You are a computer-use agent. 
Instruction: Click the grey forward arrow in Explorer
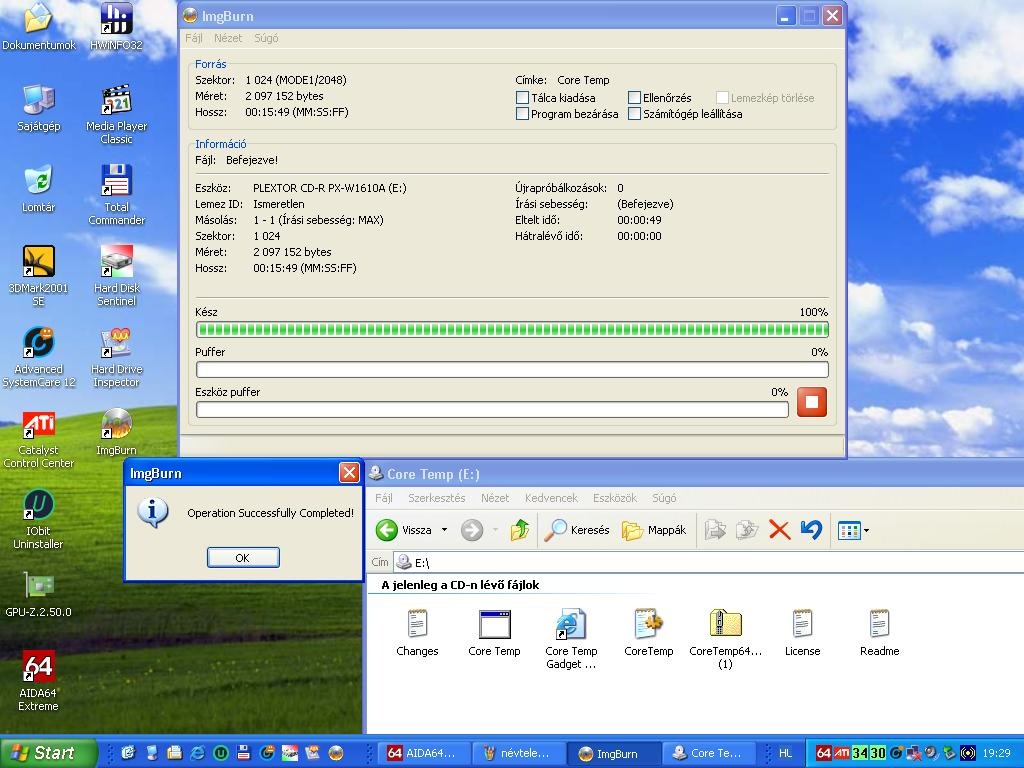pyautogui.click(x=472, y=530)
